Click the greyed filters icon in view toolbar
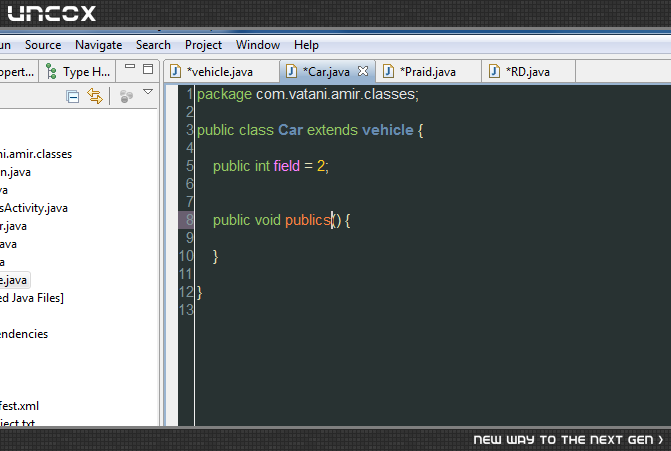Image resolution: width=671 pixels, height=451 pixels. click(126, 97)
